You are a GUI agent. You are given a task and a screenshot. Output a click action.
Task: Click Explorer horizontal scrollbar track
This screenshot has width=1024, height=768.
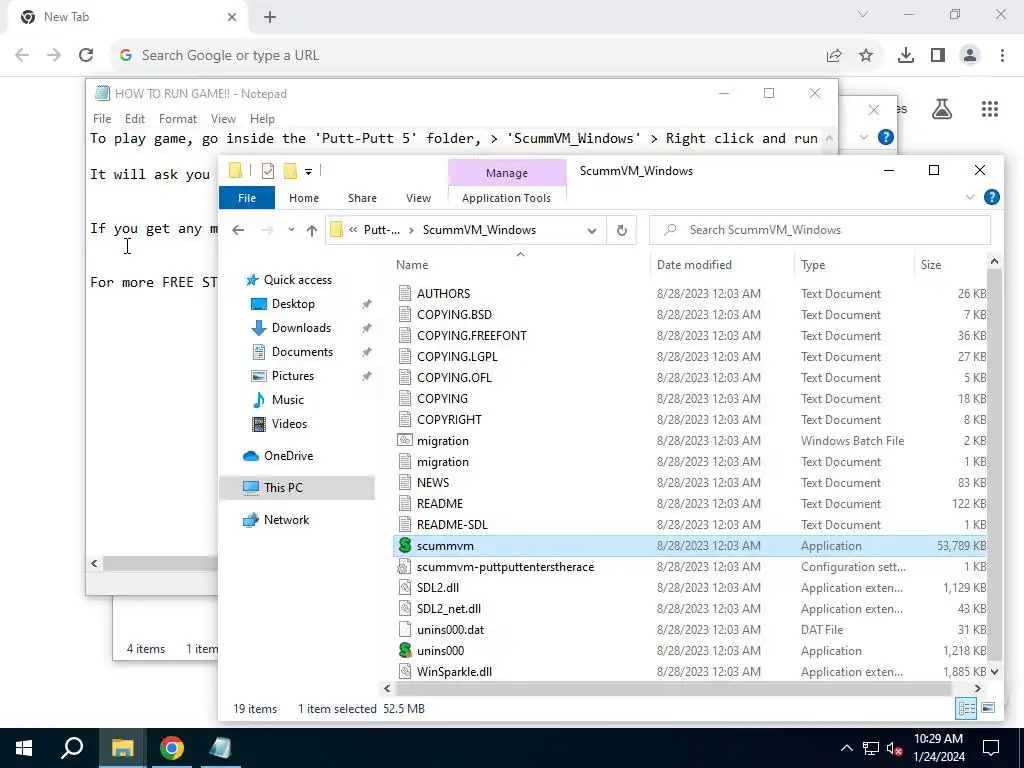click(673, 688)
